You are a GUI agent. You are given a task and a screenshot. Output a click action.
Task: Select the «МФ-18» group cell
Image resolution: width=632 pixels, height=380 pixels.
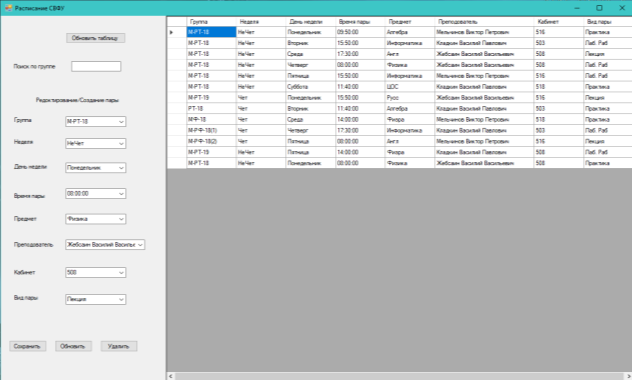click(x=212, y=119)
